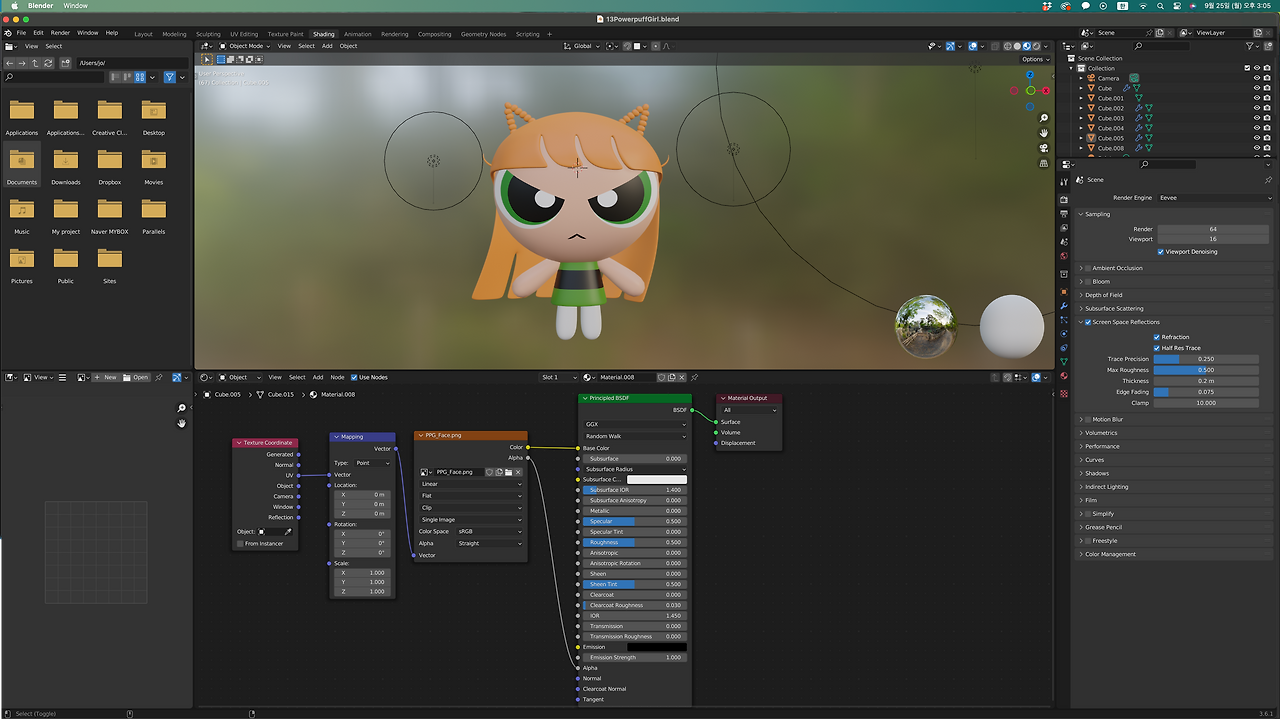
Task: Switch file browser to thumbnail display
Action: tap(140, 77)
